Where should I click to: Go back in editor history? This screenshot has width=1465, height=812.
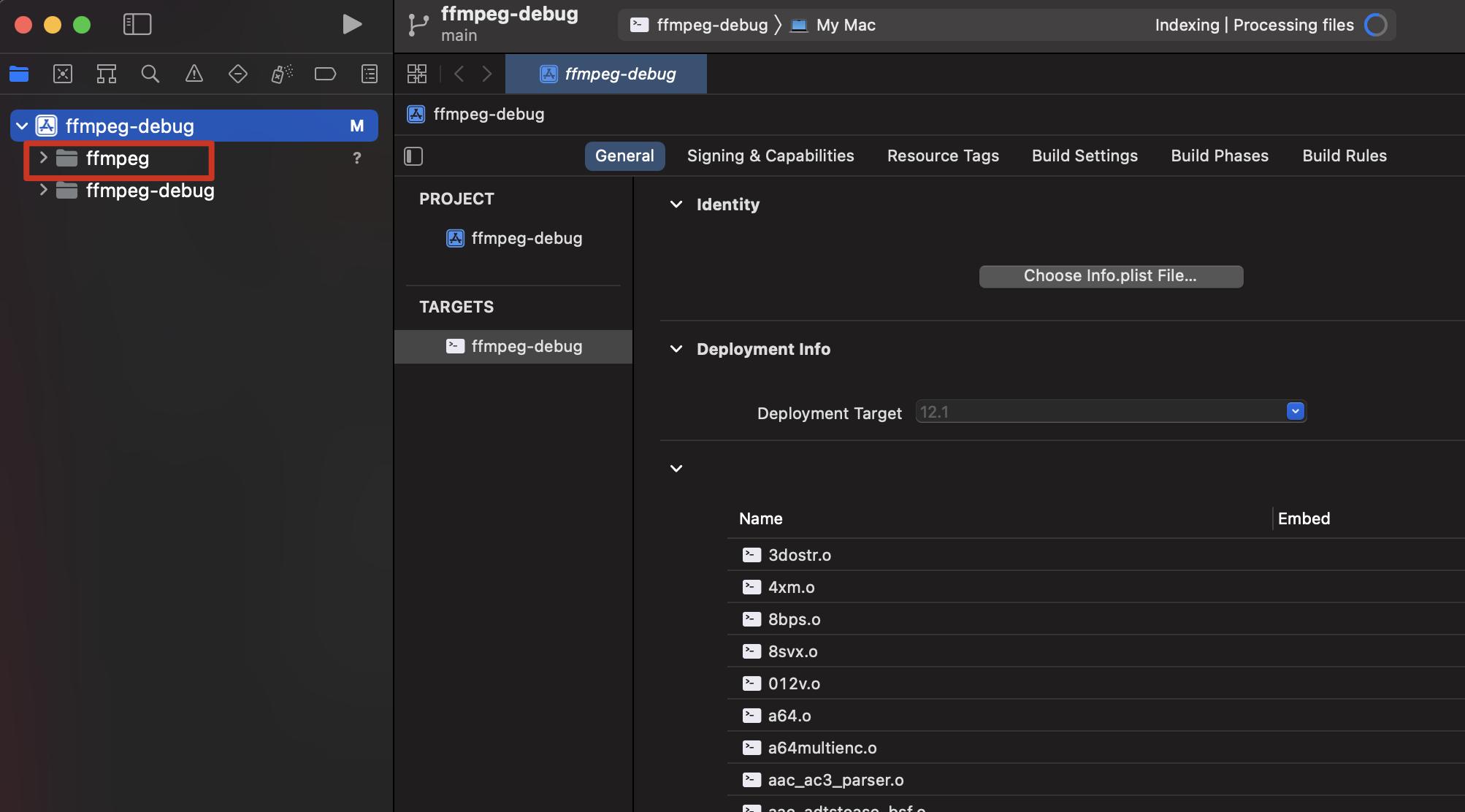[x=459, y=74]
